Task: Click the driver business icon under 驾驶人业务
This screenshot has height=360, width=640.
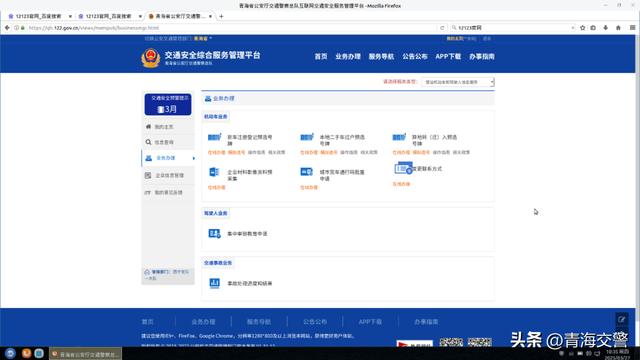Action: click(214, 233)
